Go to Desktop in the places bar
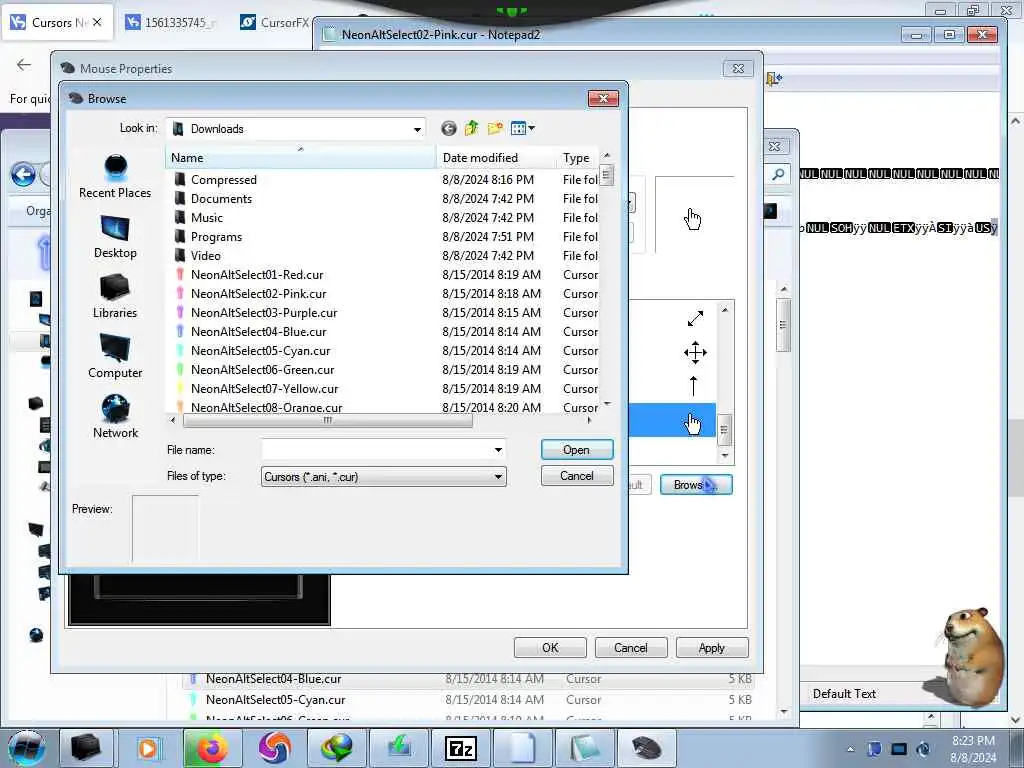The width and height of the screenshot is (1024, 768). 115,237
